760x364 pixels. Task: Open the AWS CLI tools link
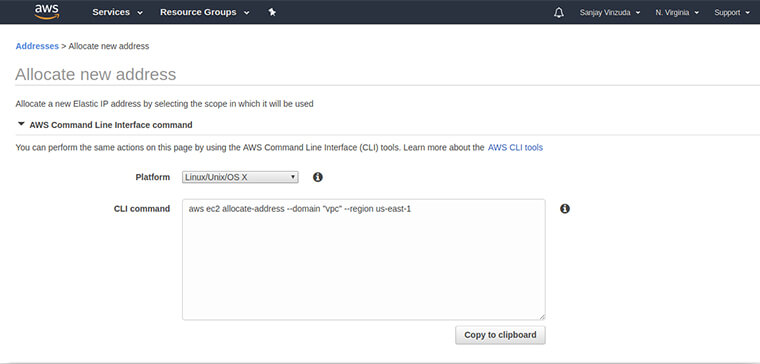515,147
